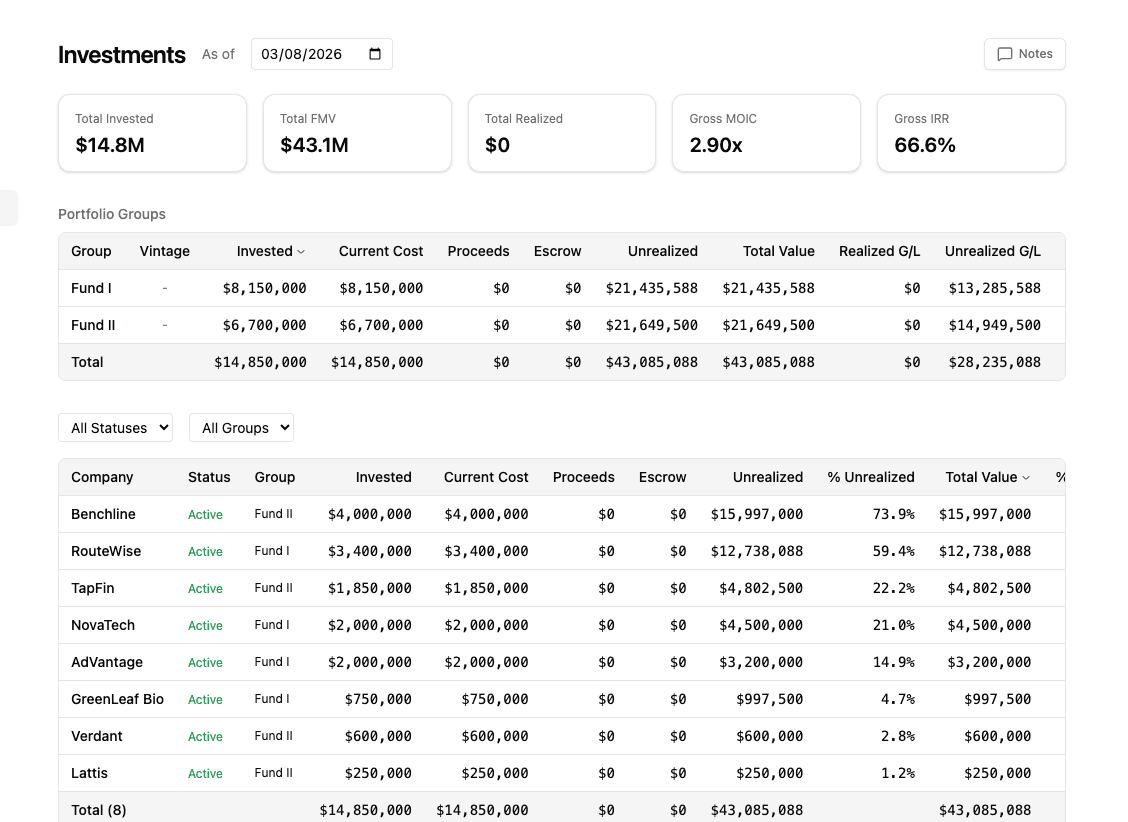Click the $4,802,500 unrealized value for TapFin
Screen dimensions: 1128x822
(761, 588)
